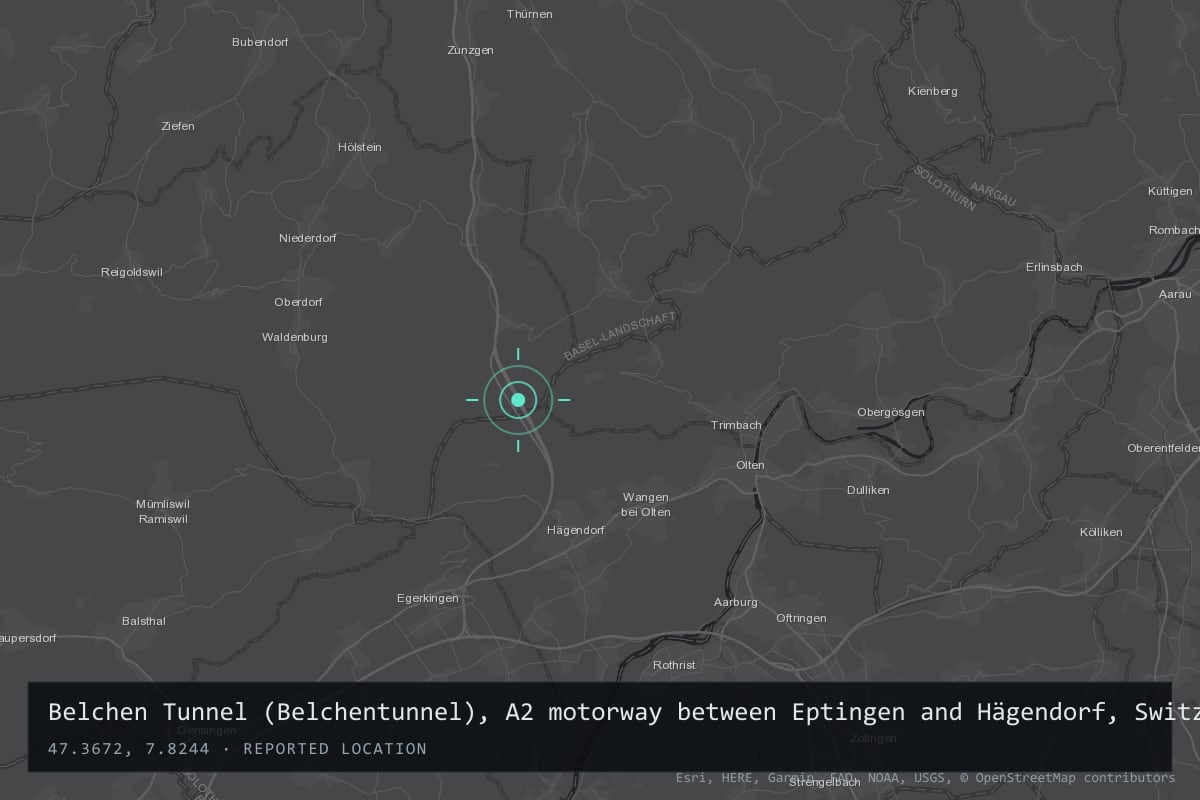Select the Balsthal label

tap(144, 621)
